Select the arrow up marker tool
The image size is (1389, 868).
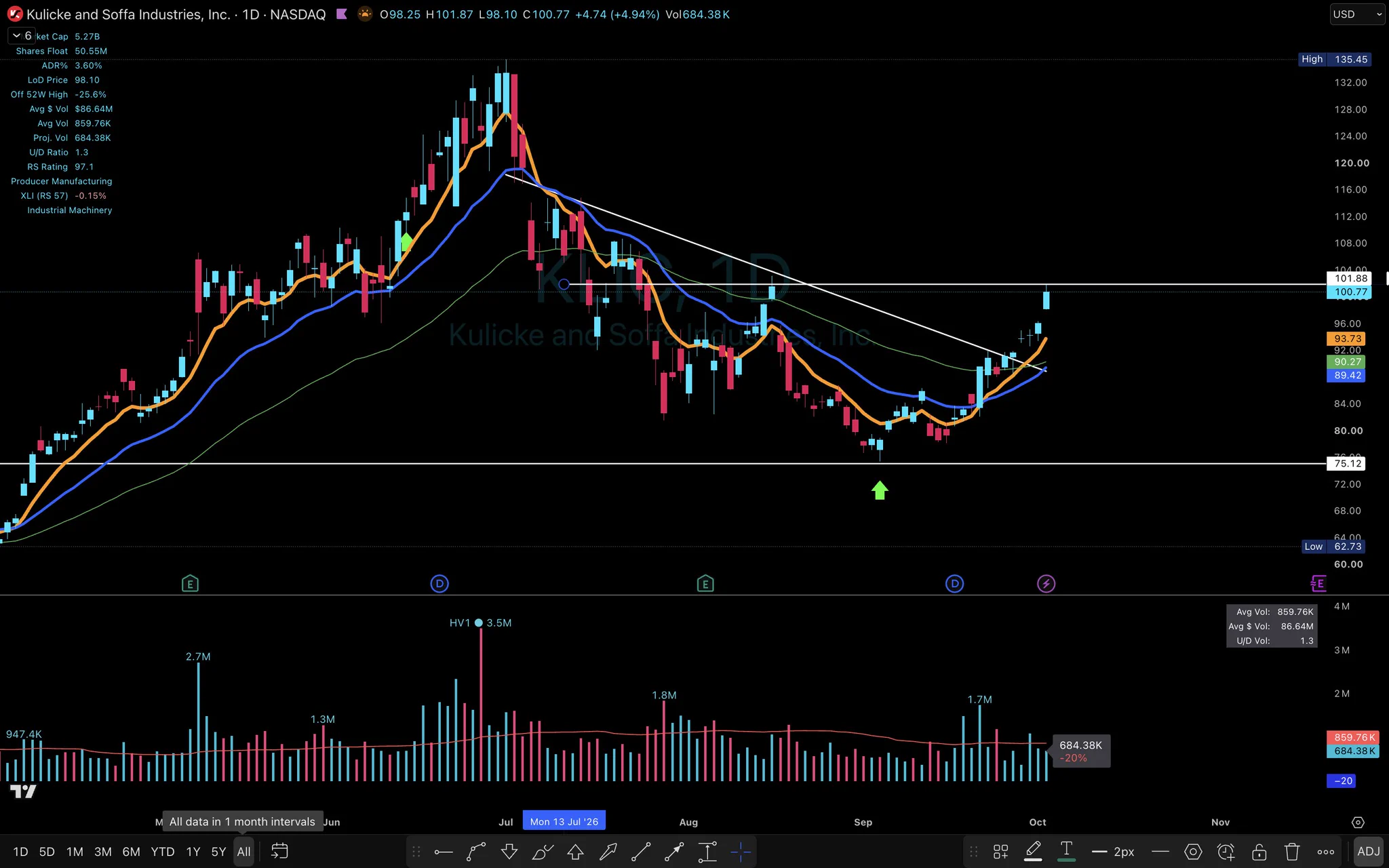pyautogui.click(x=575, y=852)
